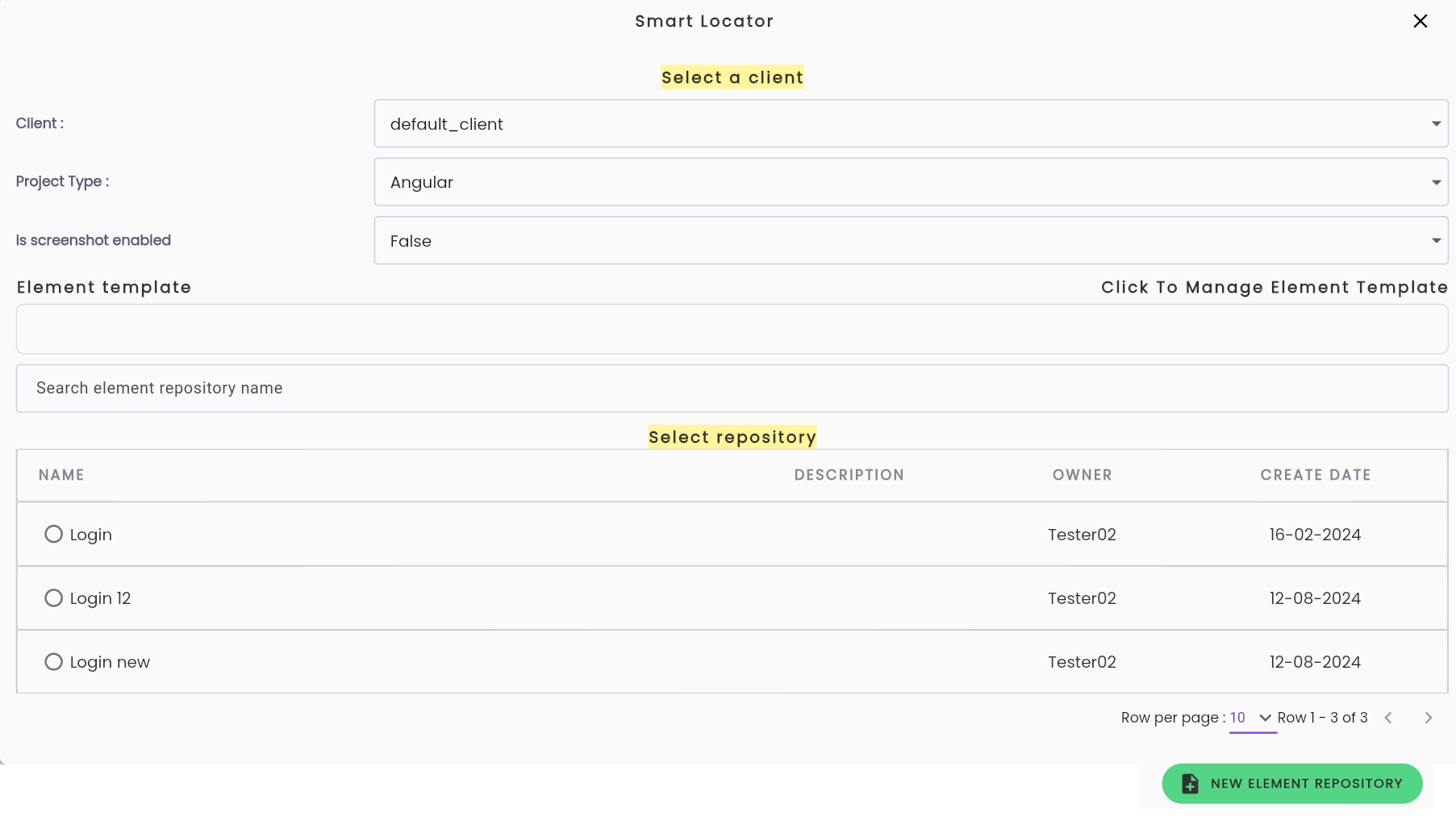
Task: Click the New Element Repository button label
Action: pyautogui.click(x=1306, y=784)
